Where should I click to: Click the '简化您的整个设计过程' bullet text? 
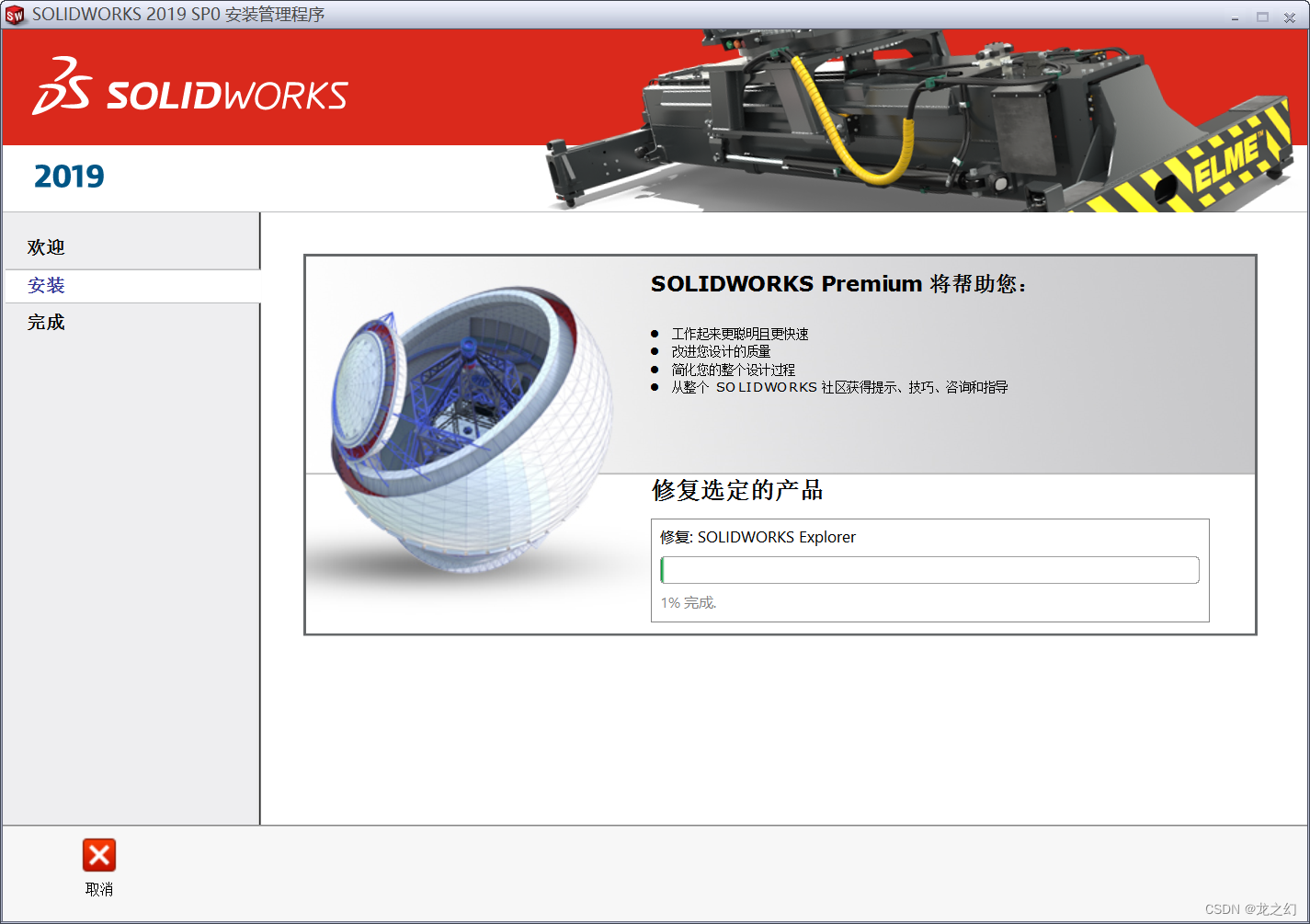(733, 370)
